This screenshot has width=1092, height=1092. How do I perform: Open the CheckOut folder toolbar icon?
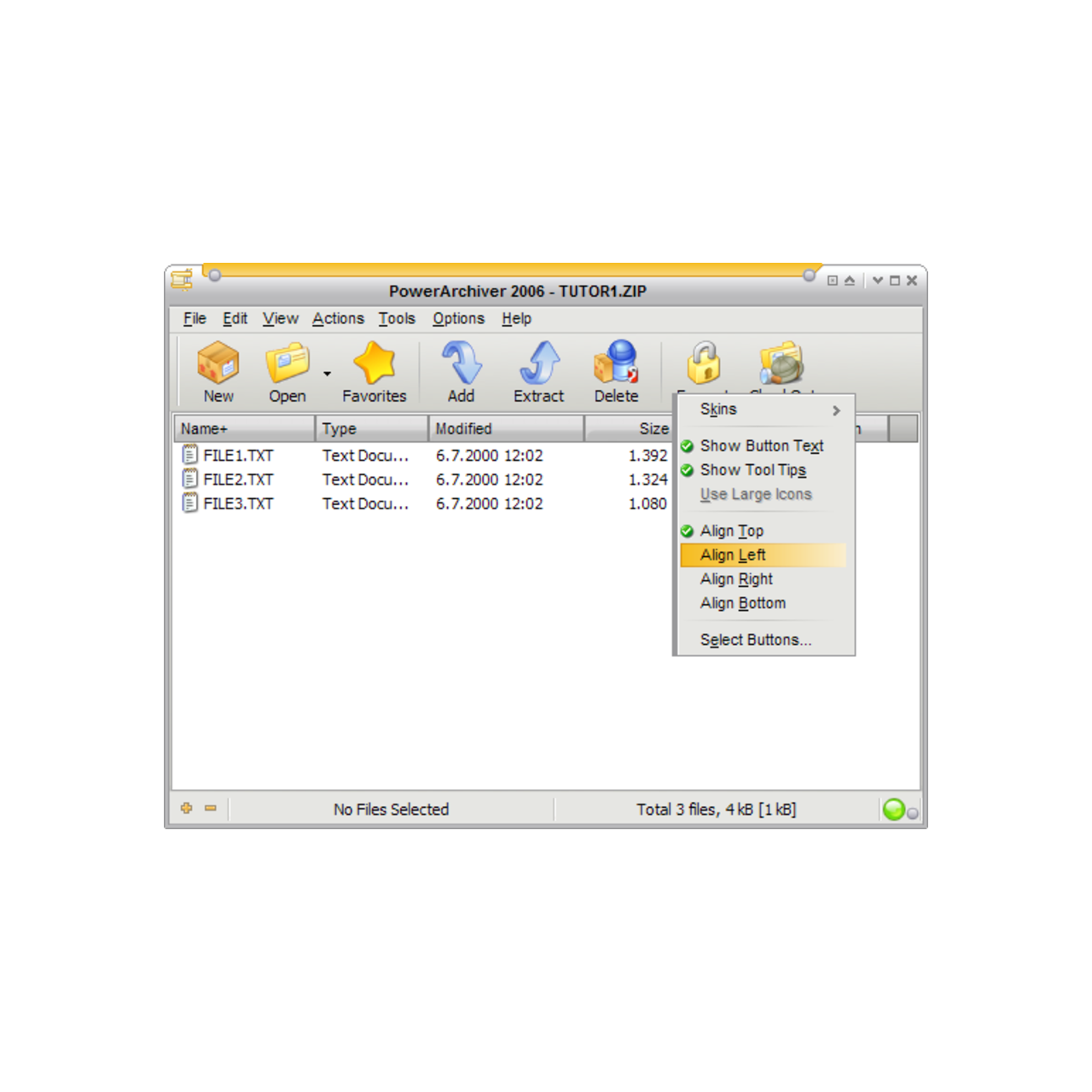tap(781, 367)
